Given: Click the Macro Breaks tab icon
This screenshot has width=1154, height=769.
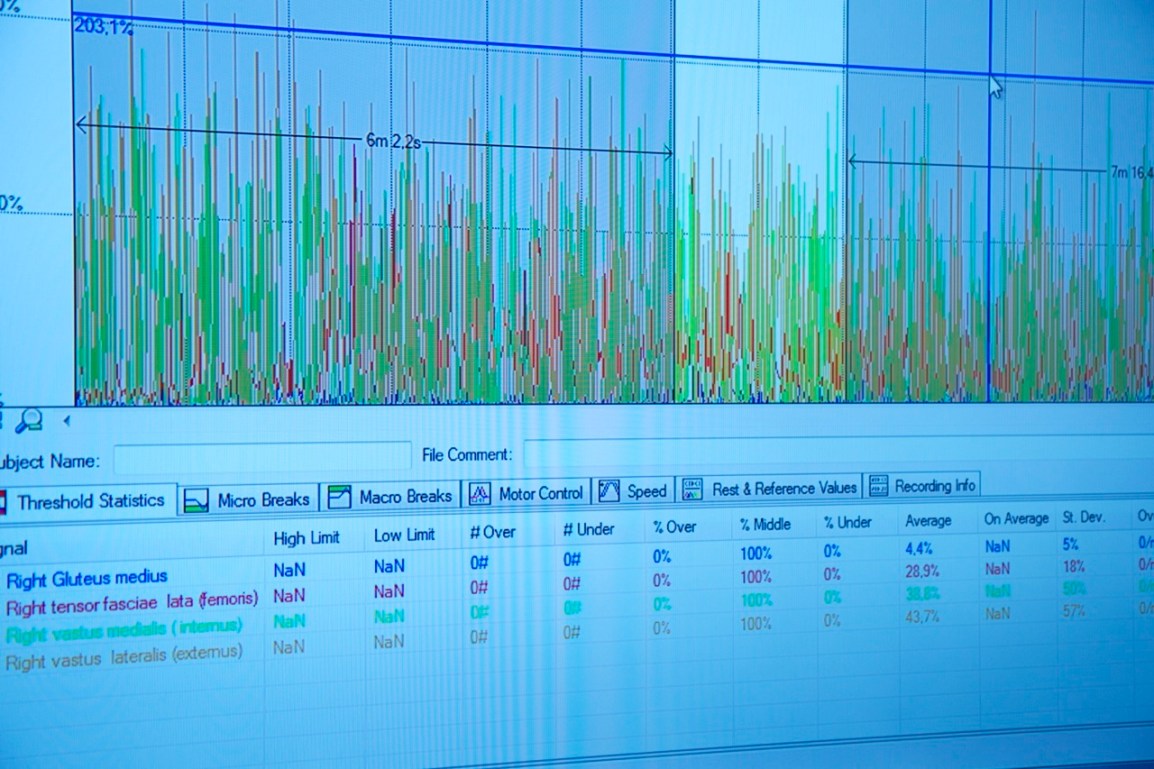Looking at the screenshot, I should 339,496.
